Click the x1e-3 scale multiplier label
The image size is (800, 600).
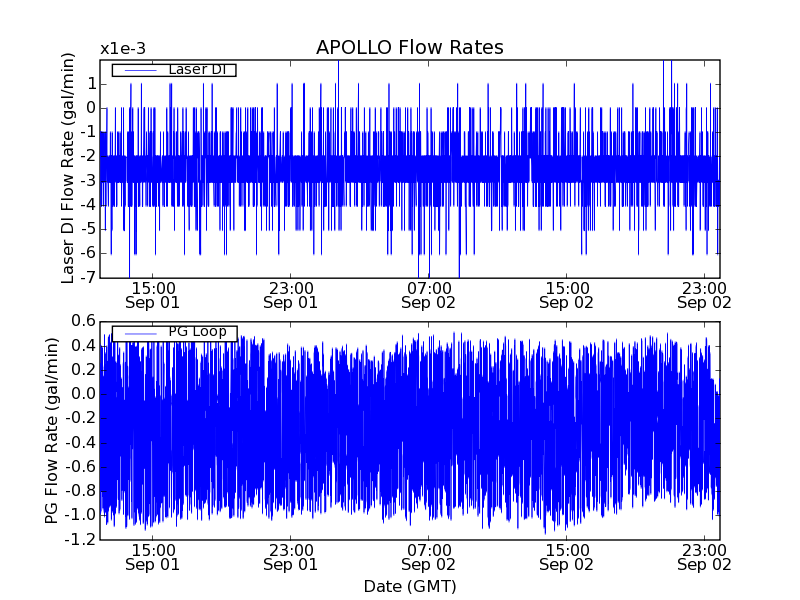click(x=123, y=49)
